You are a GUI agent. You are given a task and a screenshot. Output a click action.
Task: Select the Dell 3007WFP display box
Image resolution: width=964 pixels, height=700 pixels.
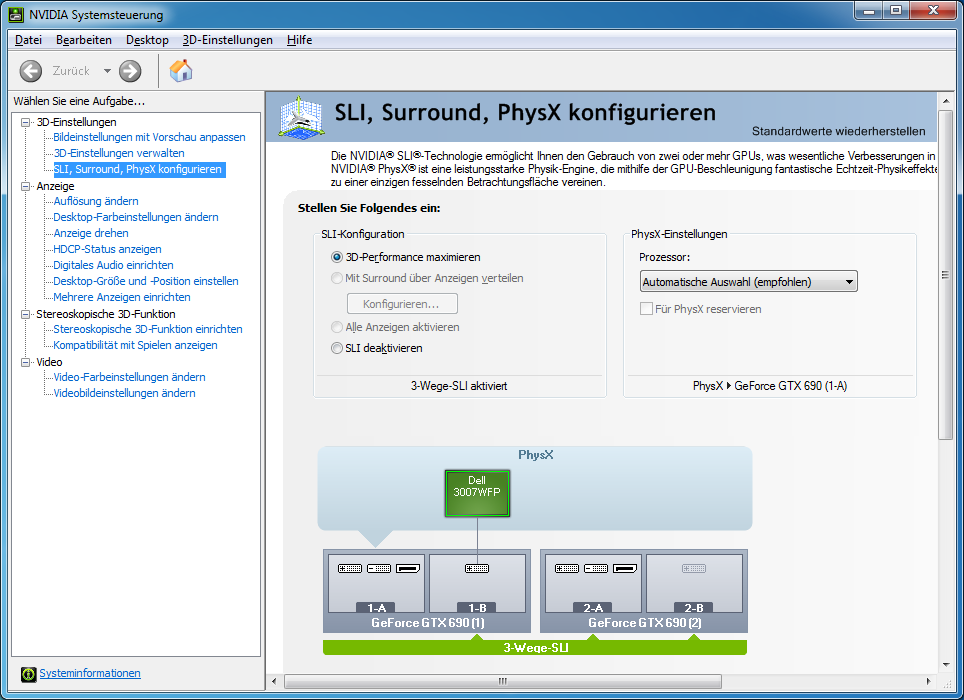[x=477, y=494]
